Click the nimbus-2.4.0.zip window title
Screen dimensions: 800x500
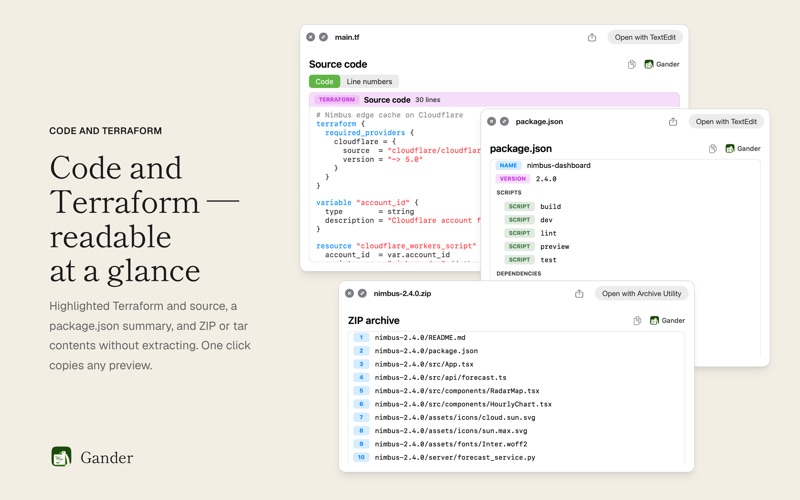[402, 293]
